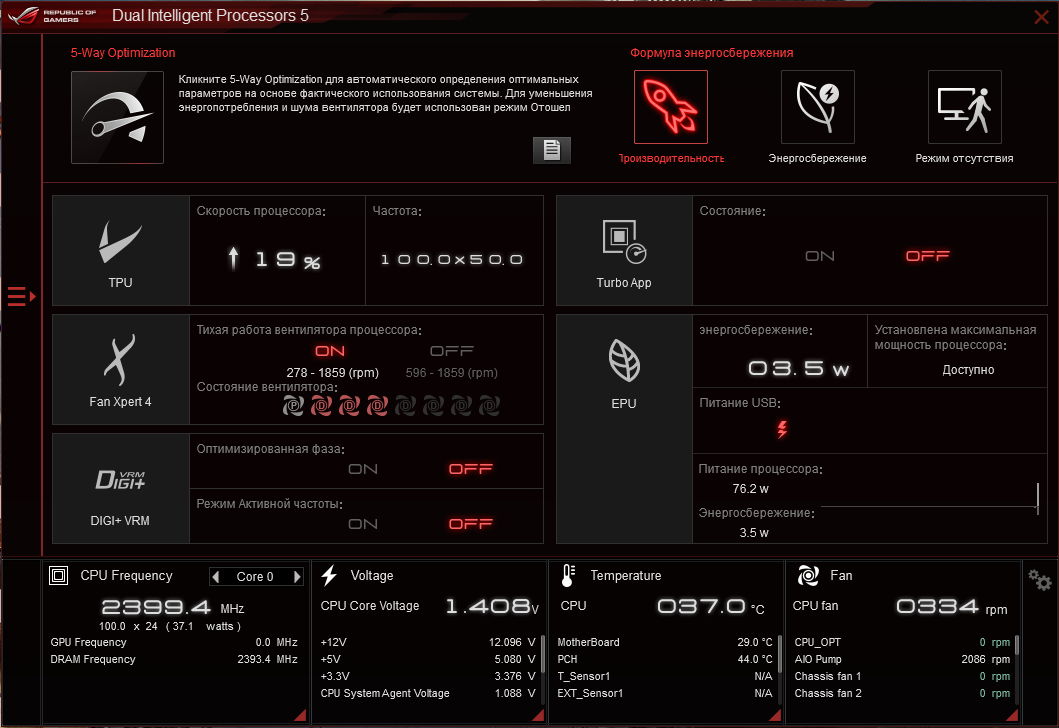Click the DIGI+ VRM label
The image size is (1059, 728).
point(120,521)
